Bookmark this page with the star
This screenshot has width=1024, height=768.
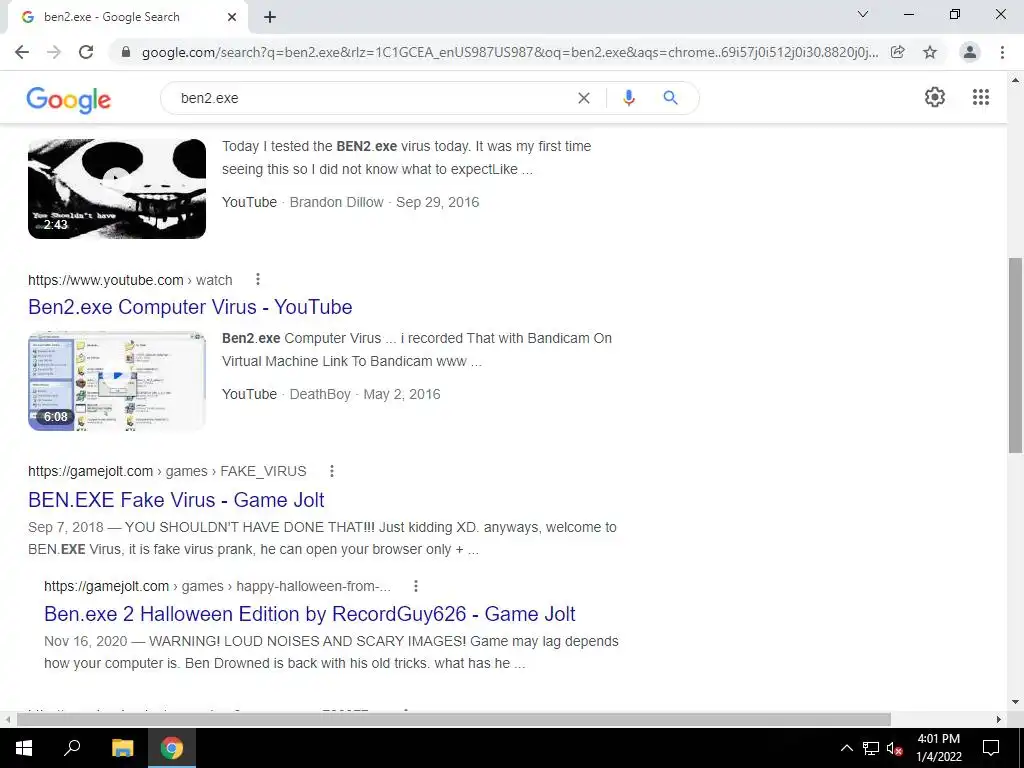[x=930, y=52]
